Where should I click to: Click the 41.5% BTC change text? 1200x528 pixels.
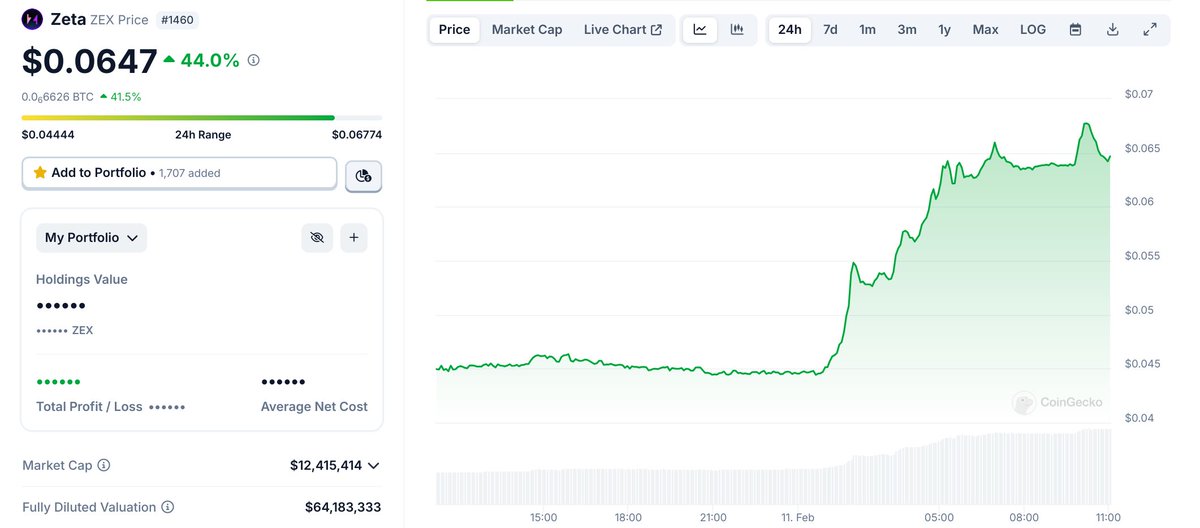point(126,97)
